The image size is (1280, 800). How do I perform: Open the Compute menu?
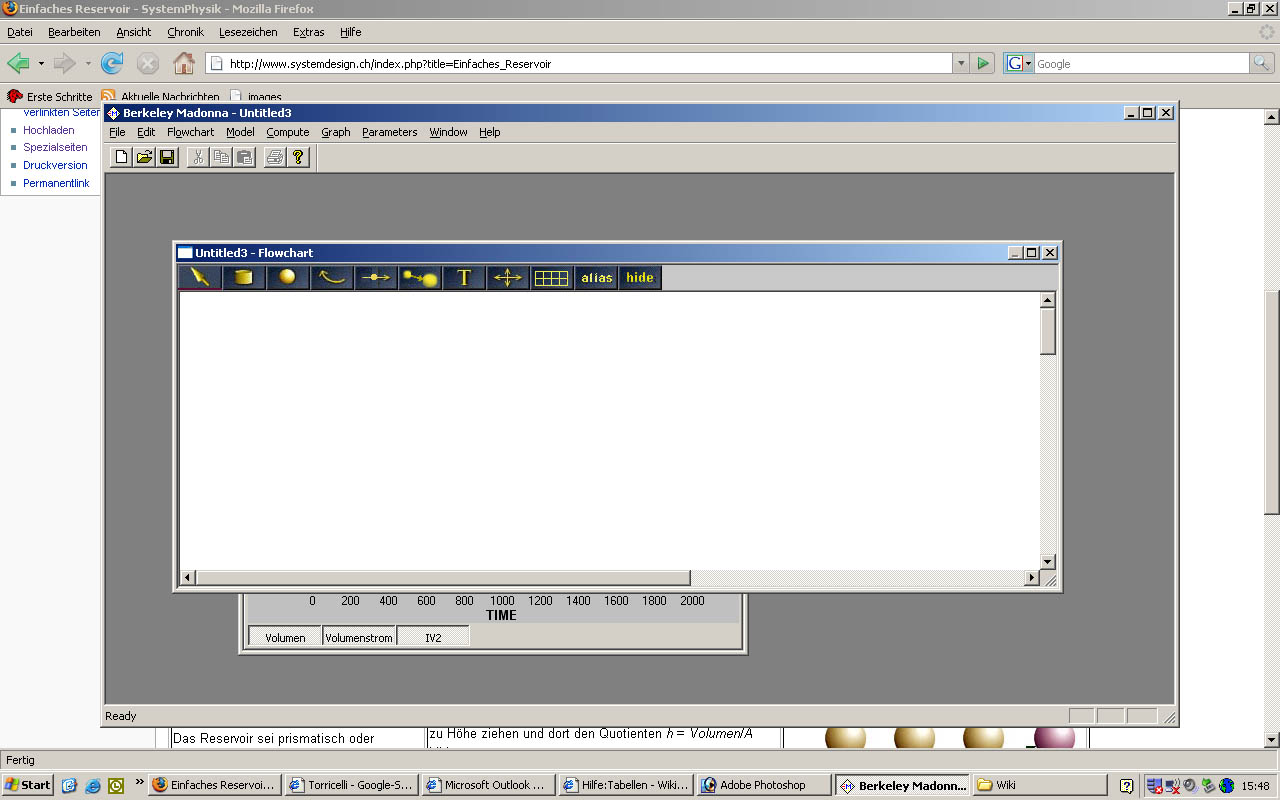(288, 132)
